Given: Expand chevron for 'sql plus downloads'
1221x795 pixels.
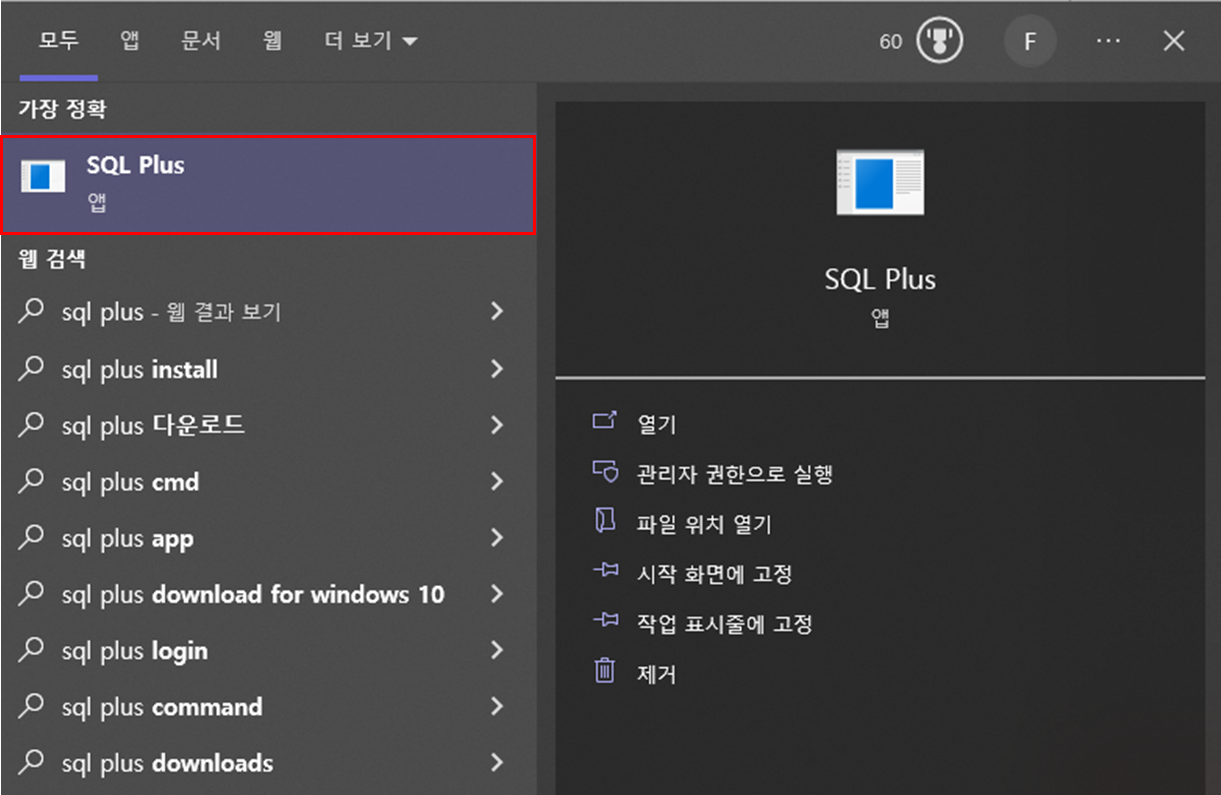Looking at the screenshot, I should [x=497, y=763].
